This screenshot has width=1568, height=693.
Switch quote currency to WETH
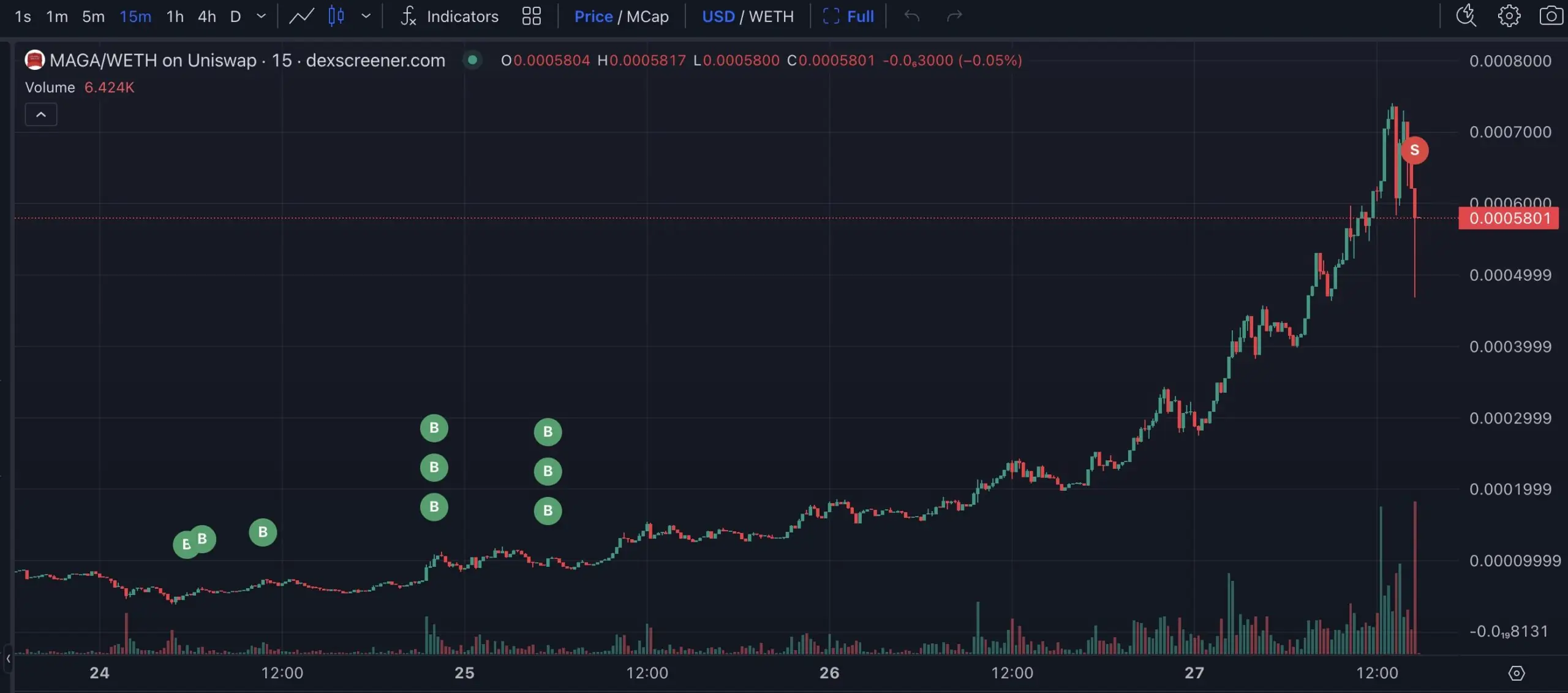coord(771,17)
